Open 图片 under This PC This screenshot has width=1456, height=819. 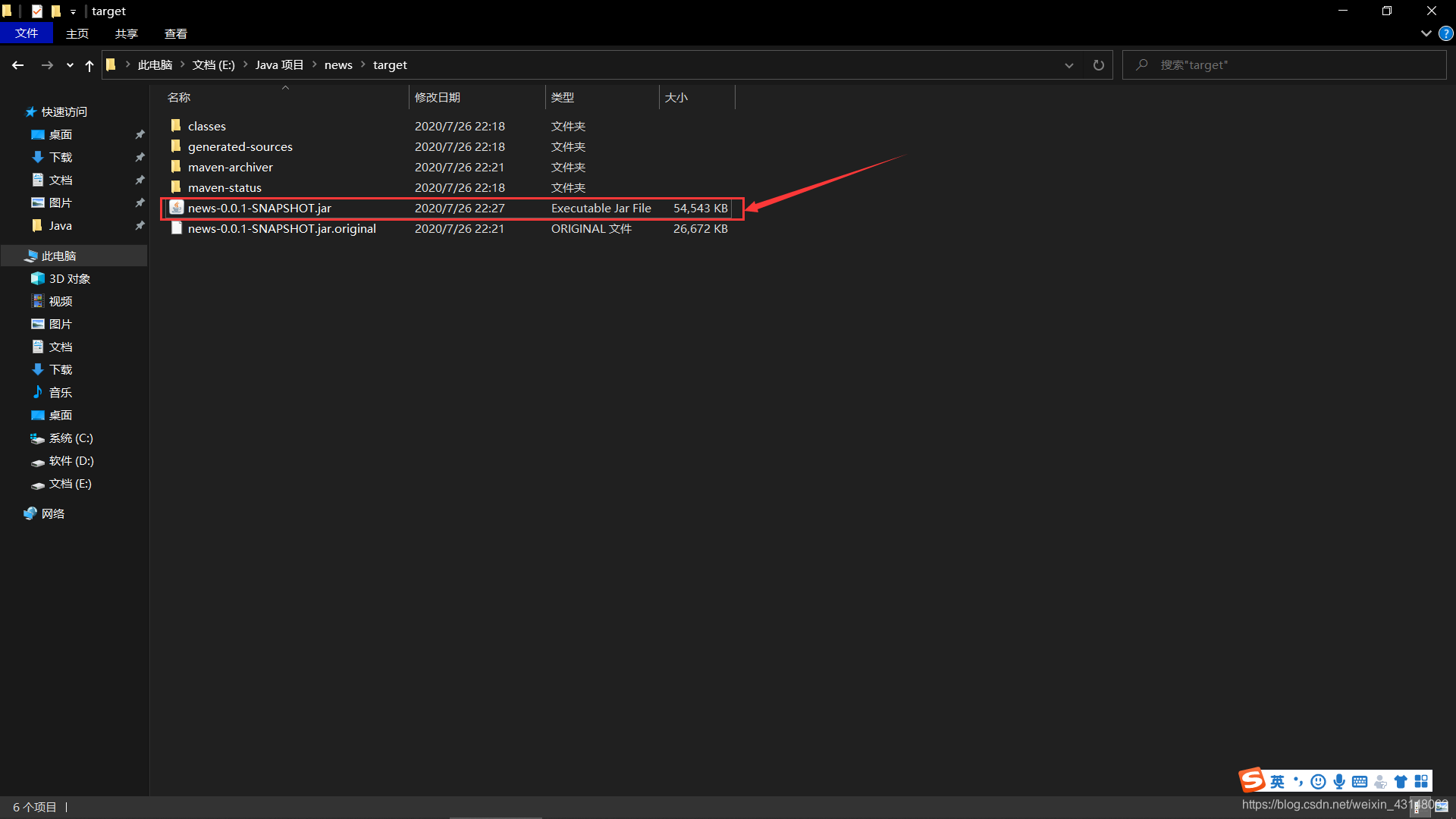61,324
